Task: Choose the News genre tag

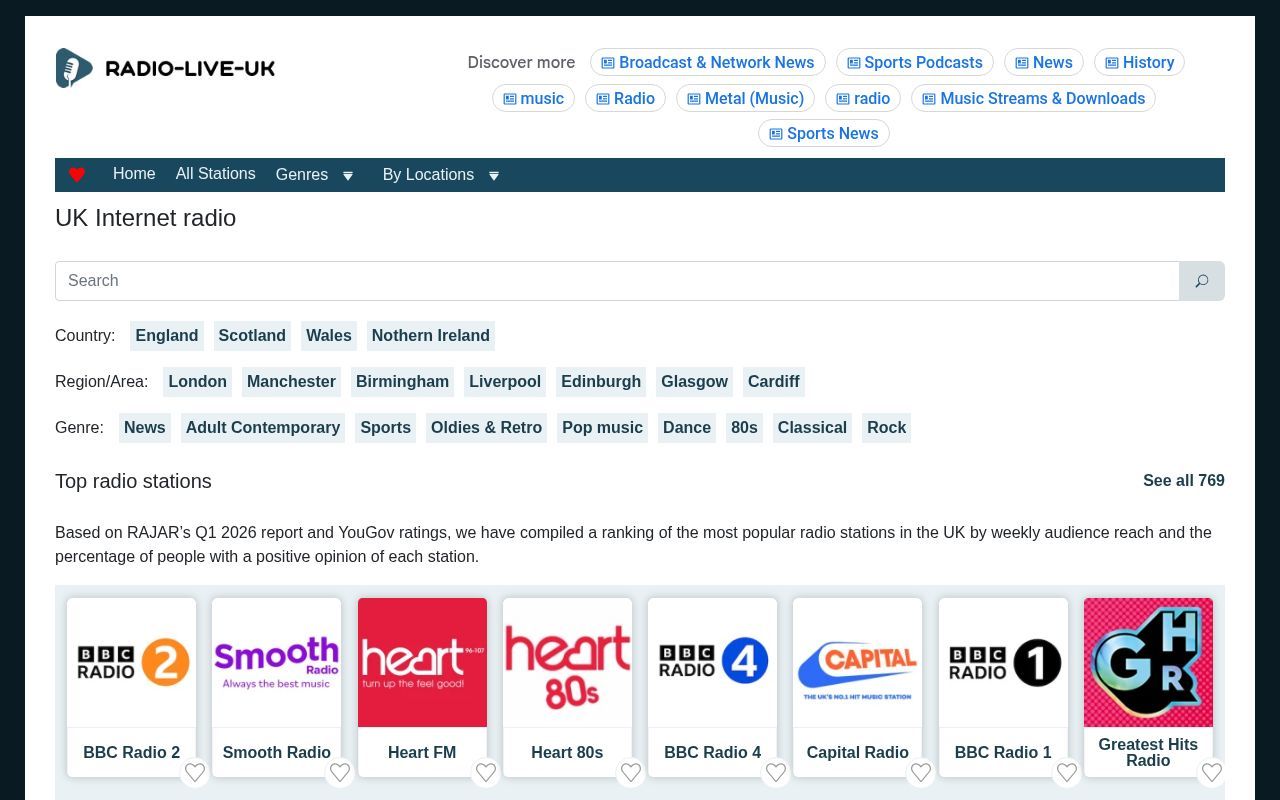Action: click(x=145, y=428)
